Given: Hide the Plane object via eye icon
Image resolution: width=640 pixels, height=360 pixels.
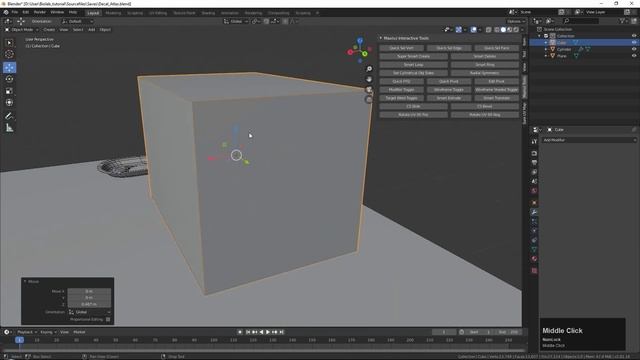Looking at the screenshot, I should 634,56.
